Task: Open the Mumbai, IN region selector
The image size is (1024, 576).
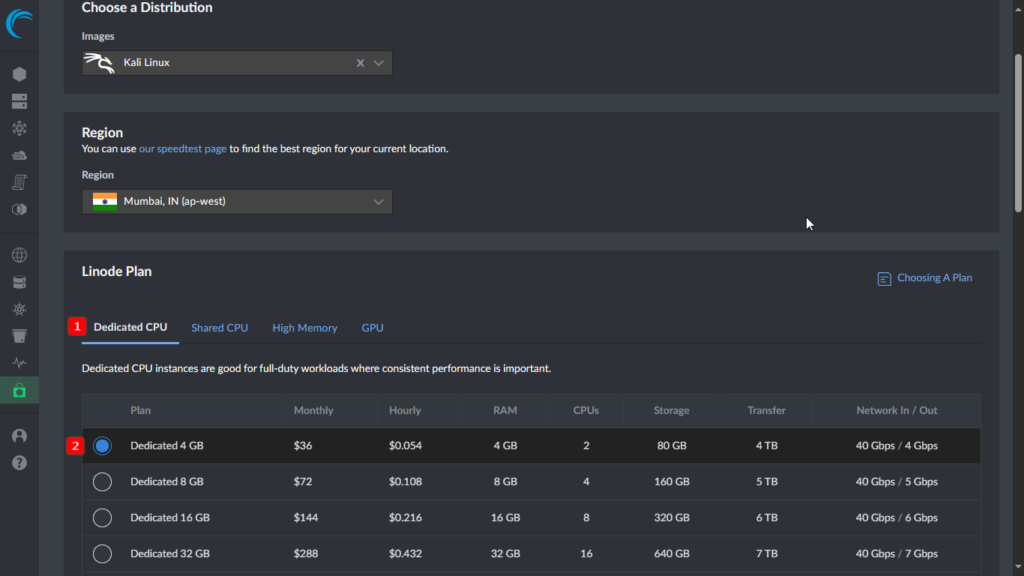Action: coord(237,202)
